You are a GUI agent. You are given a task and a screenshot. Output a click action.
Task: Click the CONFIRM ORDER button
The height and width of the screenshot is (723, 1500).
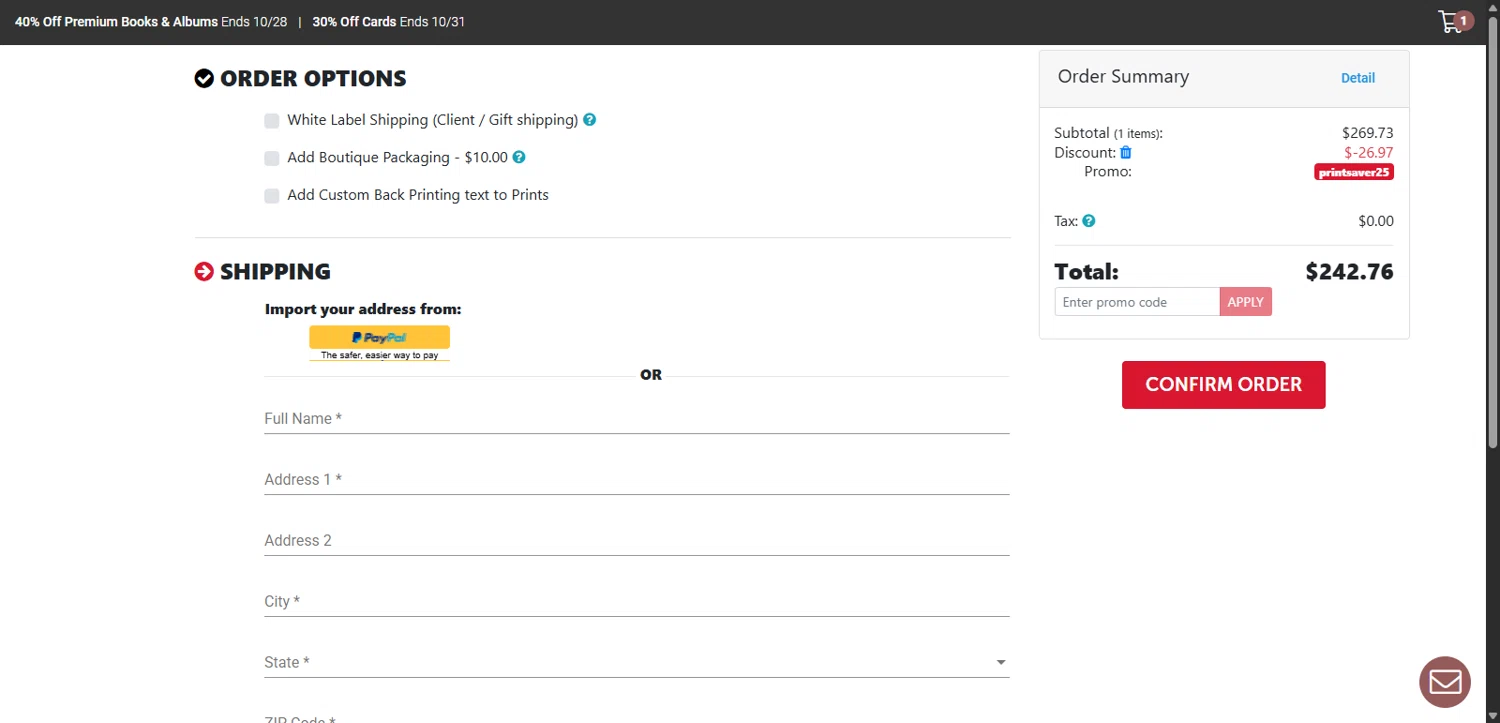[x=1223, y=385]
